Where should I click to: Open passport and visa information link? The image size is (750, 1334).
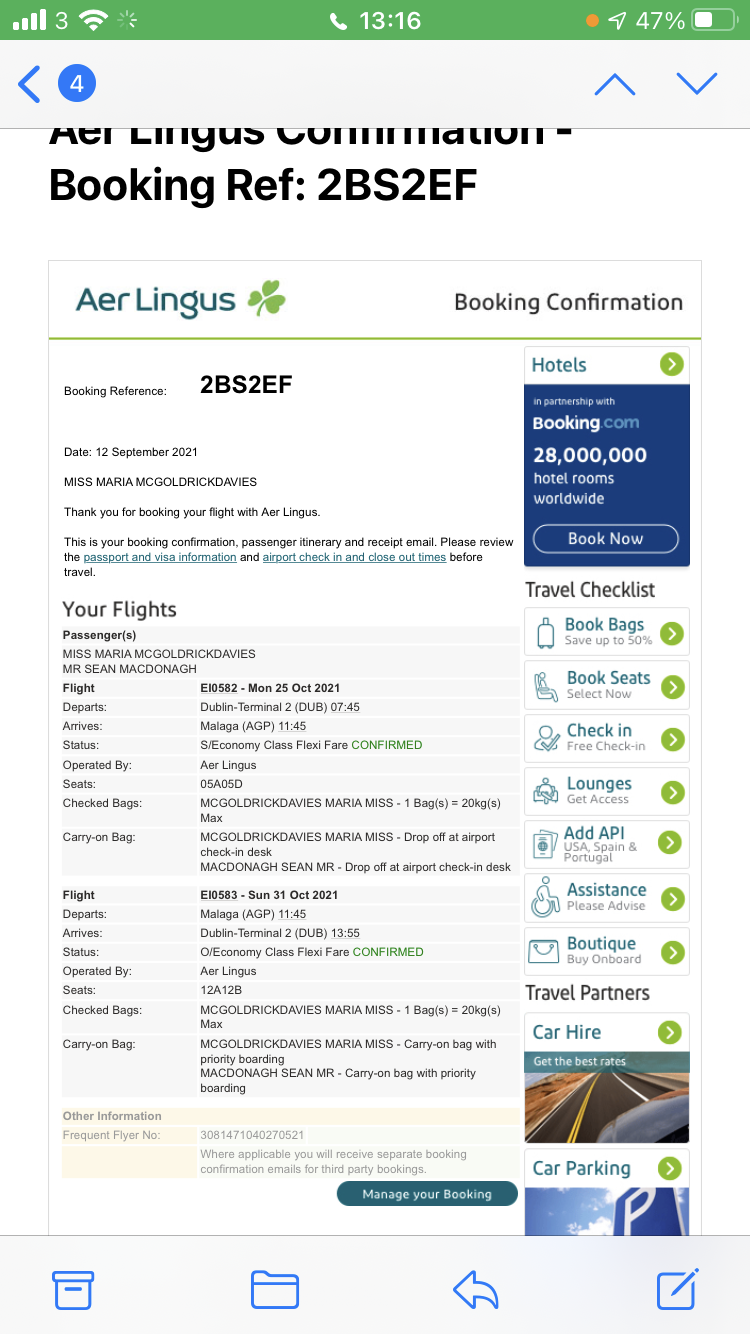click(160, 557)
